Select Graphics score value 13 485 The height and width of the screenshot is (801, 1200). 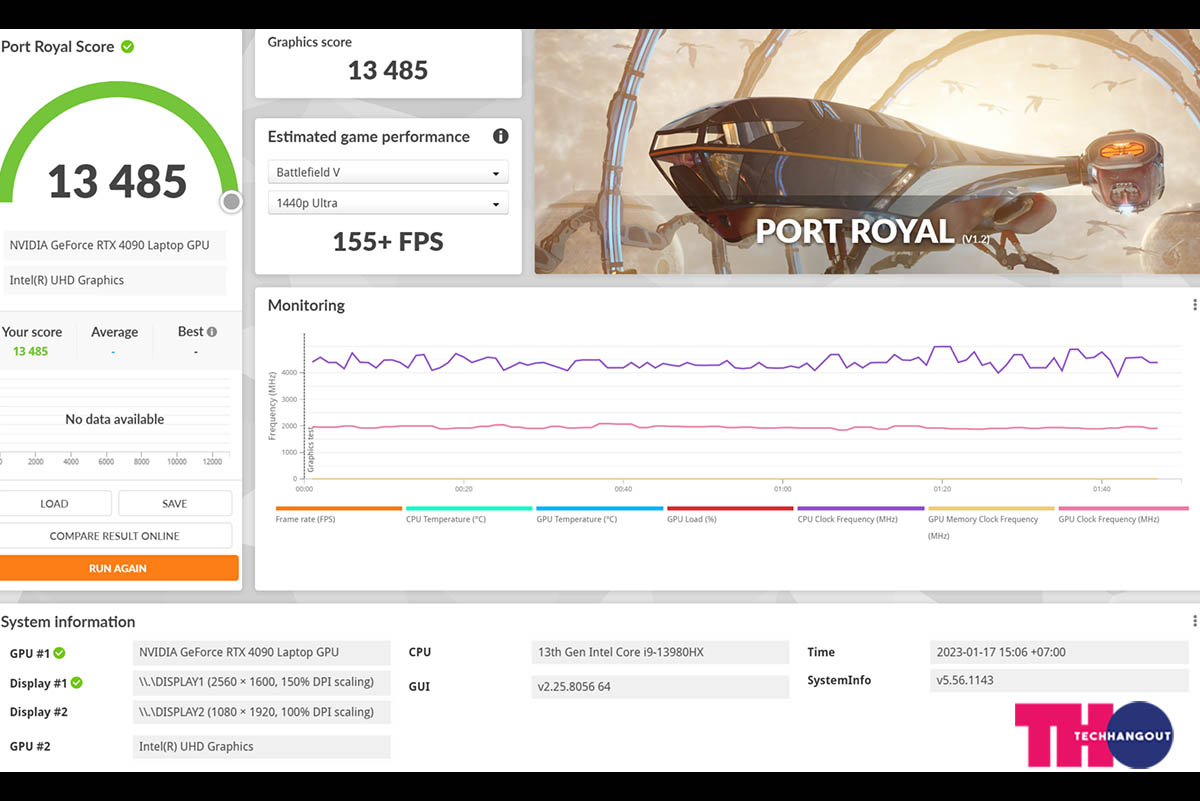(x=388, y=70)
